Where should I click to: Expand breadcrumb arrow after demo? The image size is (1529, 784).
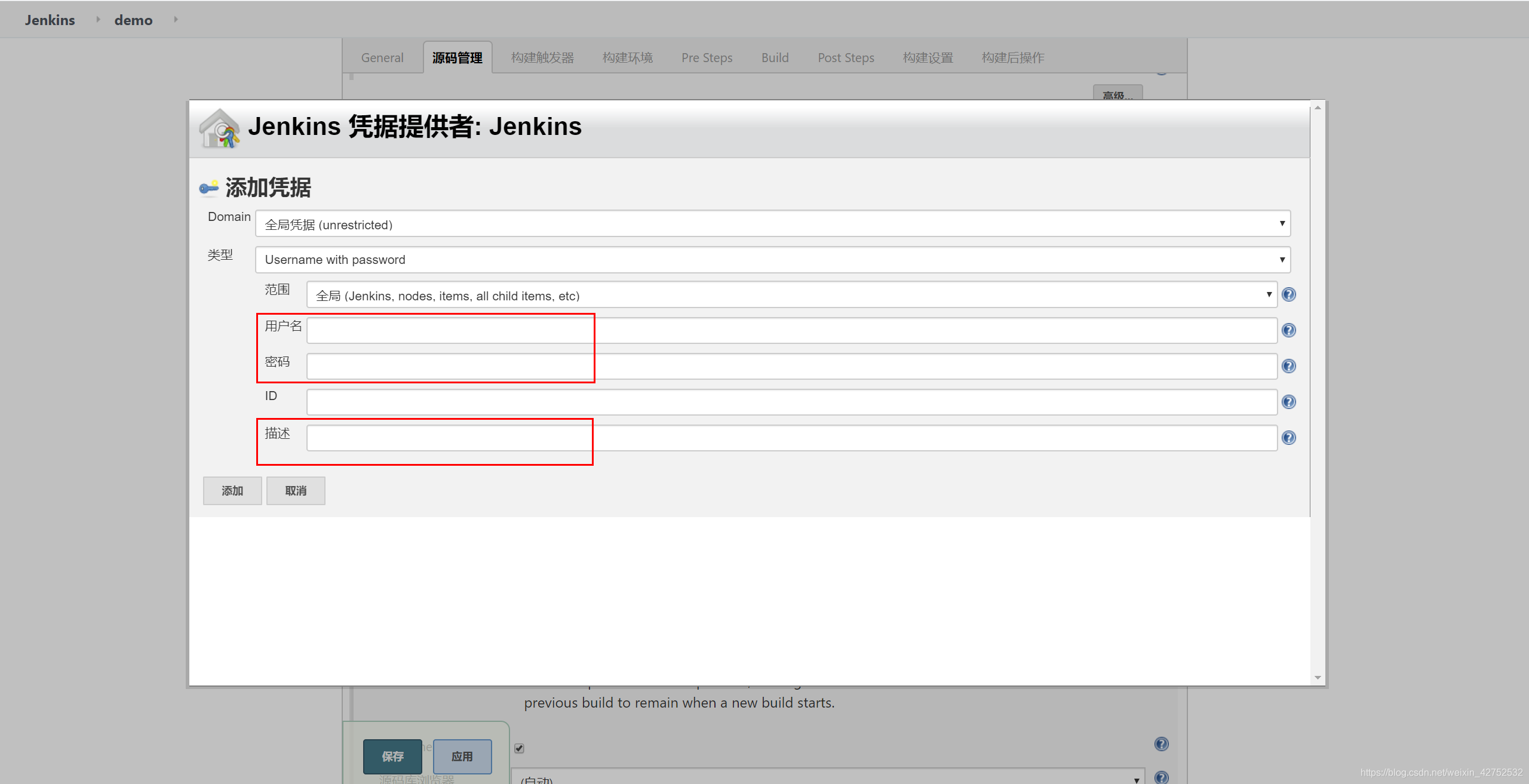pyautogui.click(x=176, y=19)
